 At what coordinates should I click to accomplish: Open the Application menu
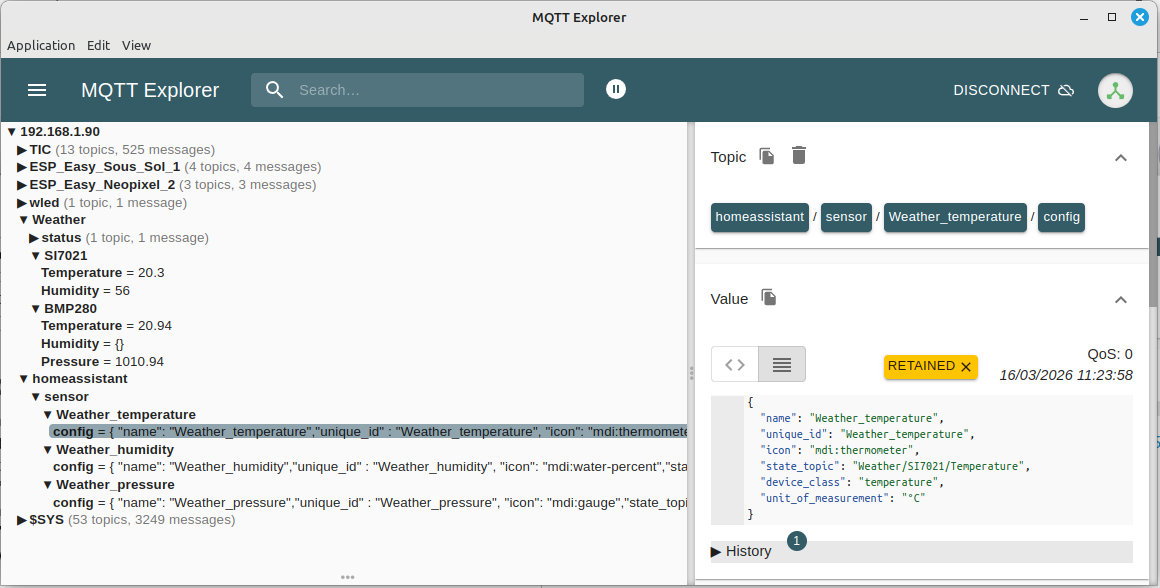coord(41,45)
